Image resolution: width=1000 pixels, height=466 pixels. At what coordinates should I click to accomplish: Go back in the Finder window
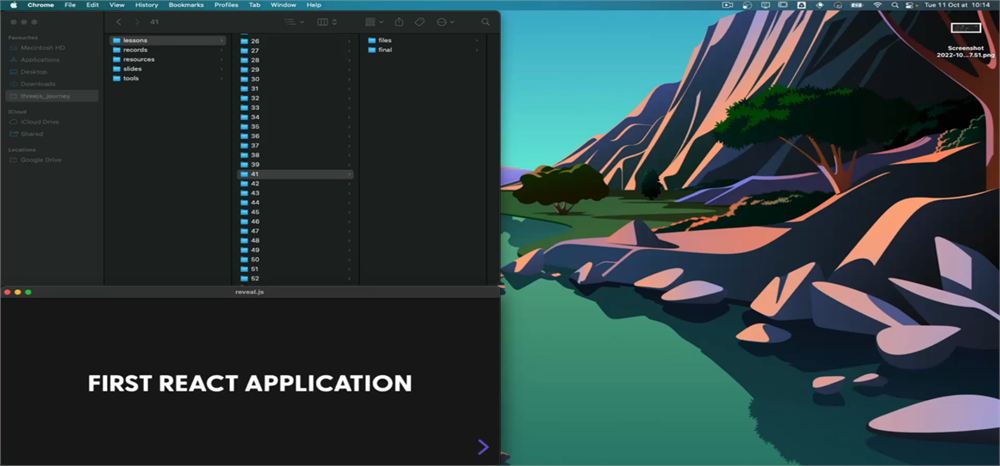click(x=119, y=22)
